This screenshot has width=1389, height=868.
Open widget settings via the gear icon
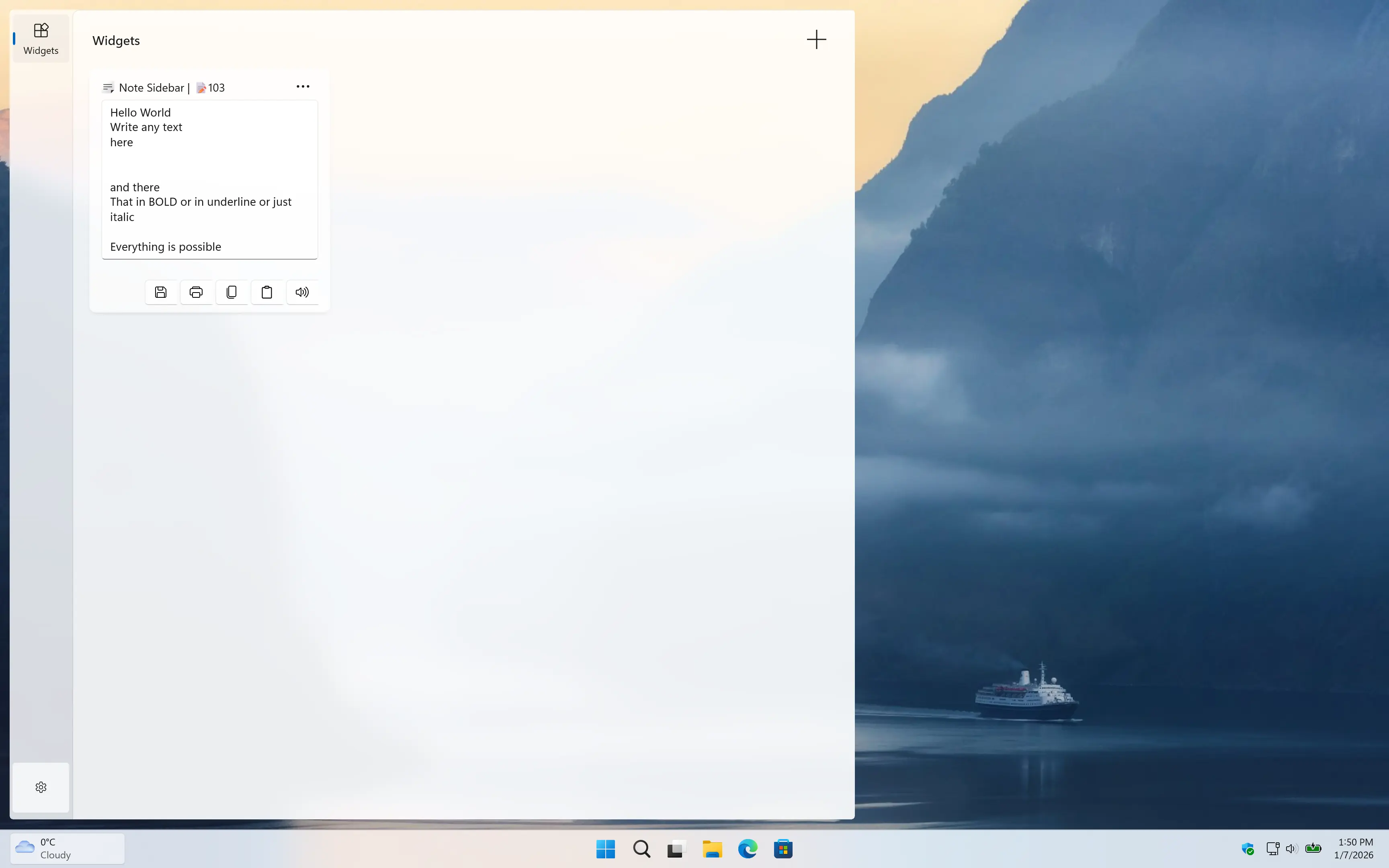click(40, 787)
